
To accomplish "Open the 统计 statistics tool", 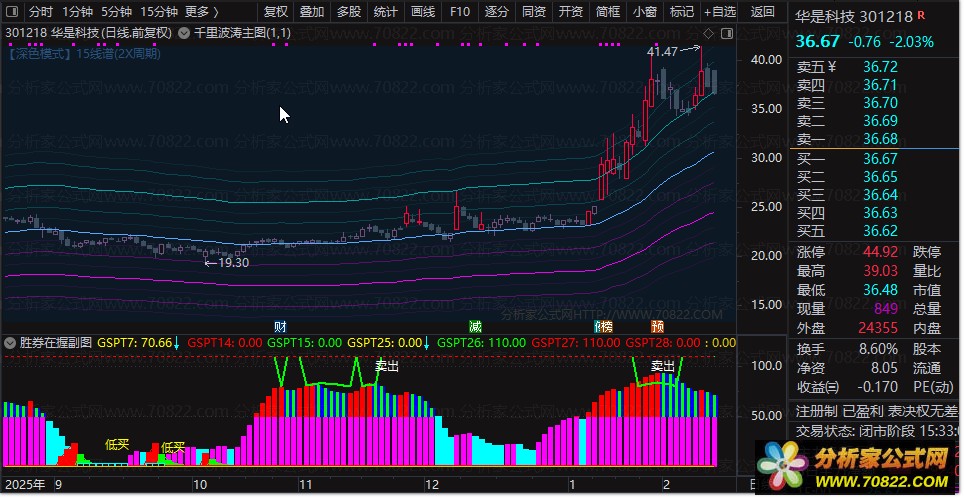I will (386, 12).
